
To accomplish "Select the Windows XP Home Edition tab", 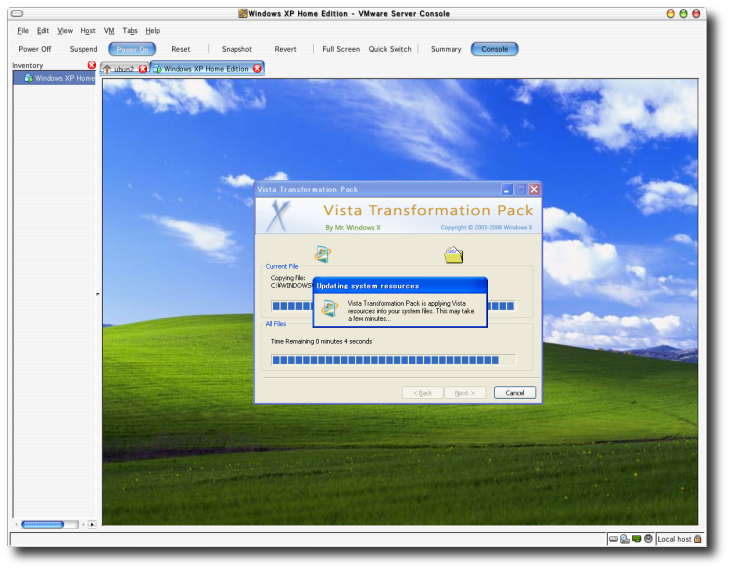I will coord(206,68).
